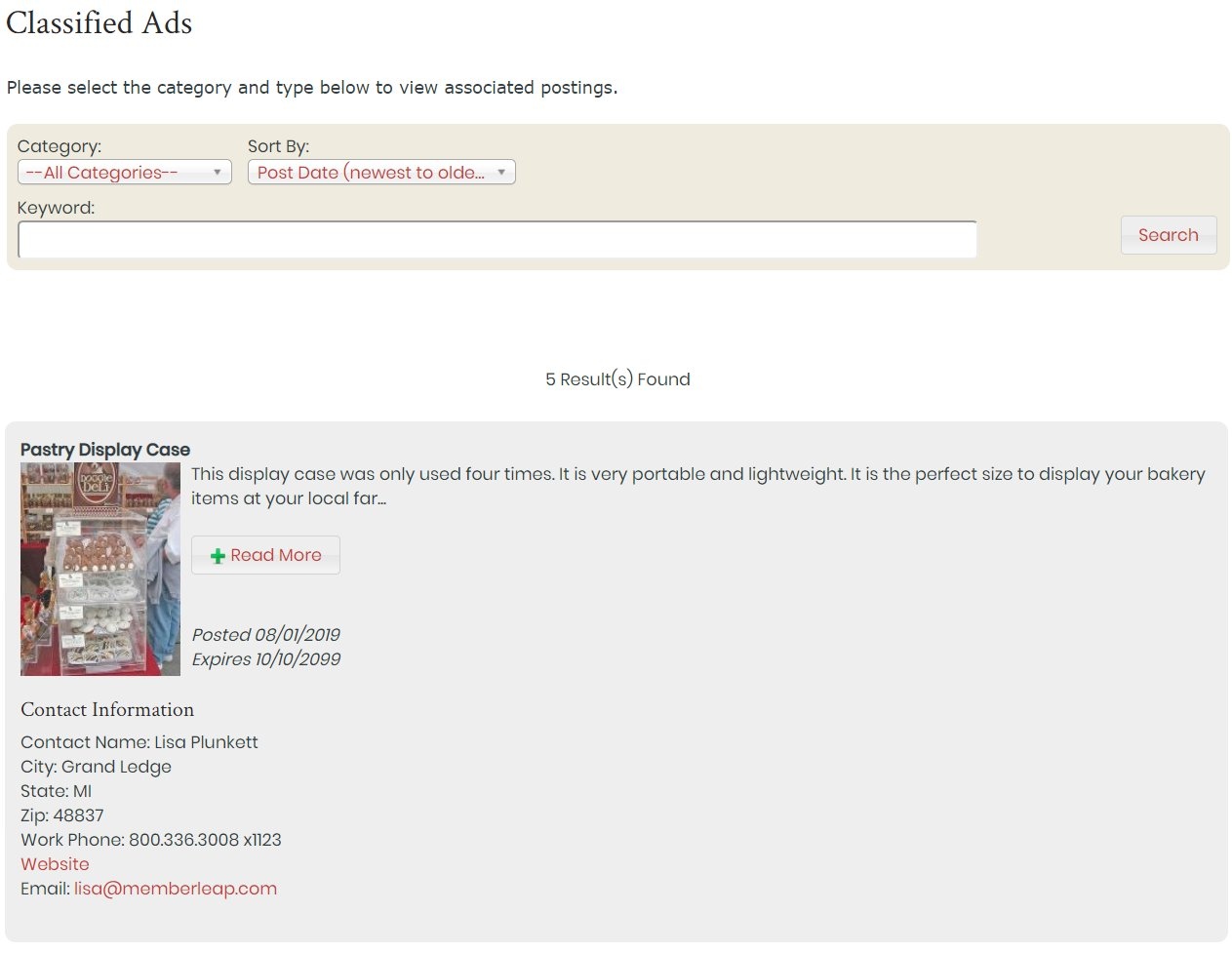This screenshot has height=953, width=1232.
Task: Click the Posted 08/01/2019 text
Action: 266,635
